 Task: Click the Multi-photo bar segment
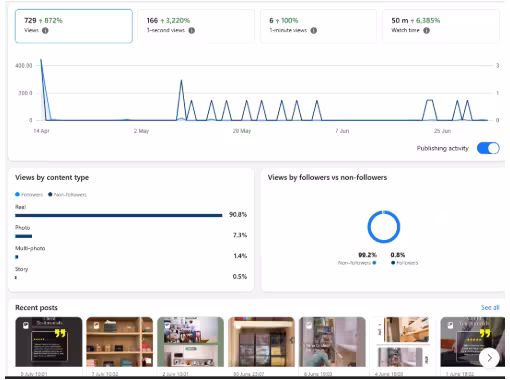point(17,257)
